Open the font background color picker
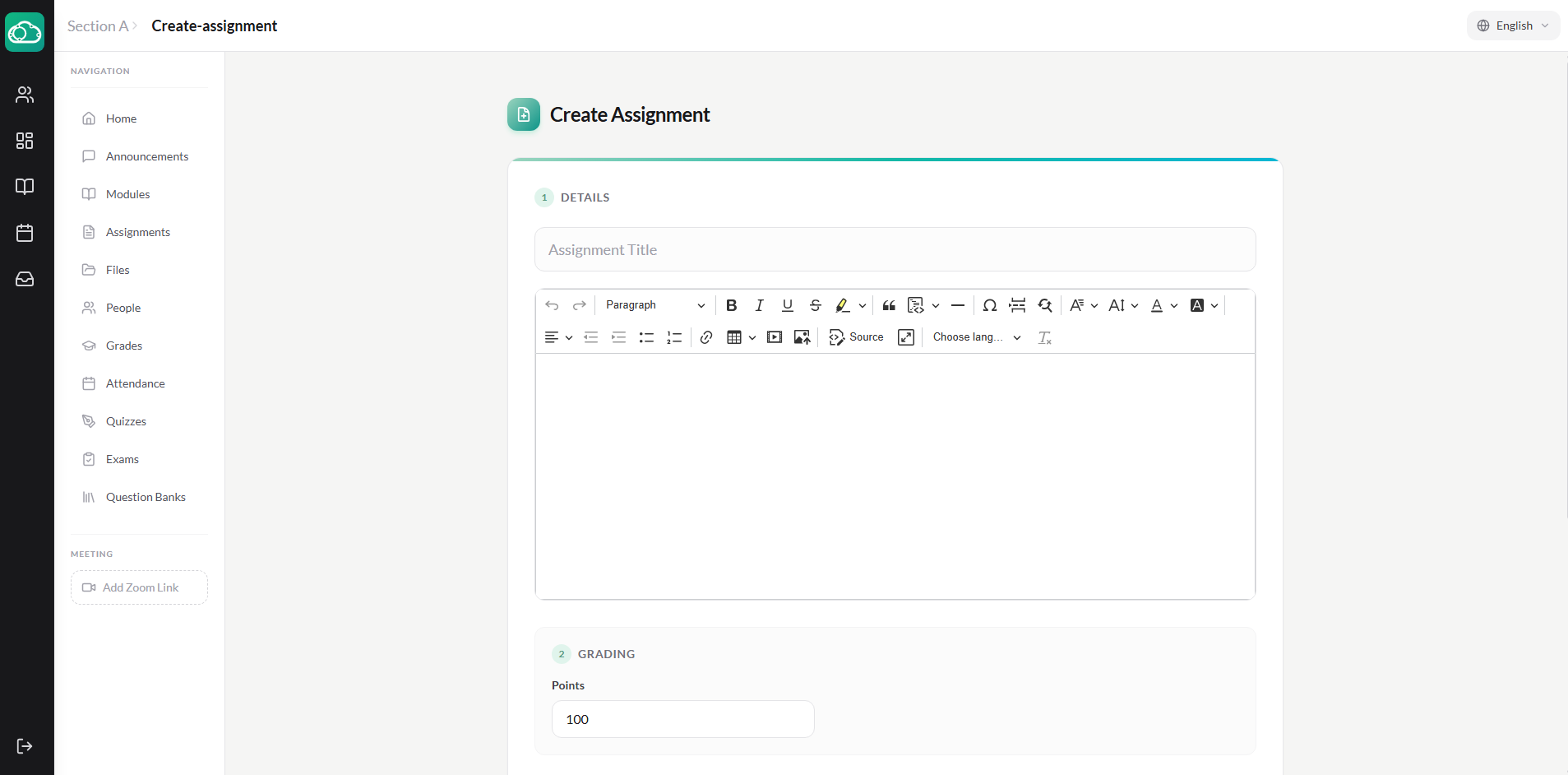This screenshot has width=1568, height=775. (1204, 305)
